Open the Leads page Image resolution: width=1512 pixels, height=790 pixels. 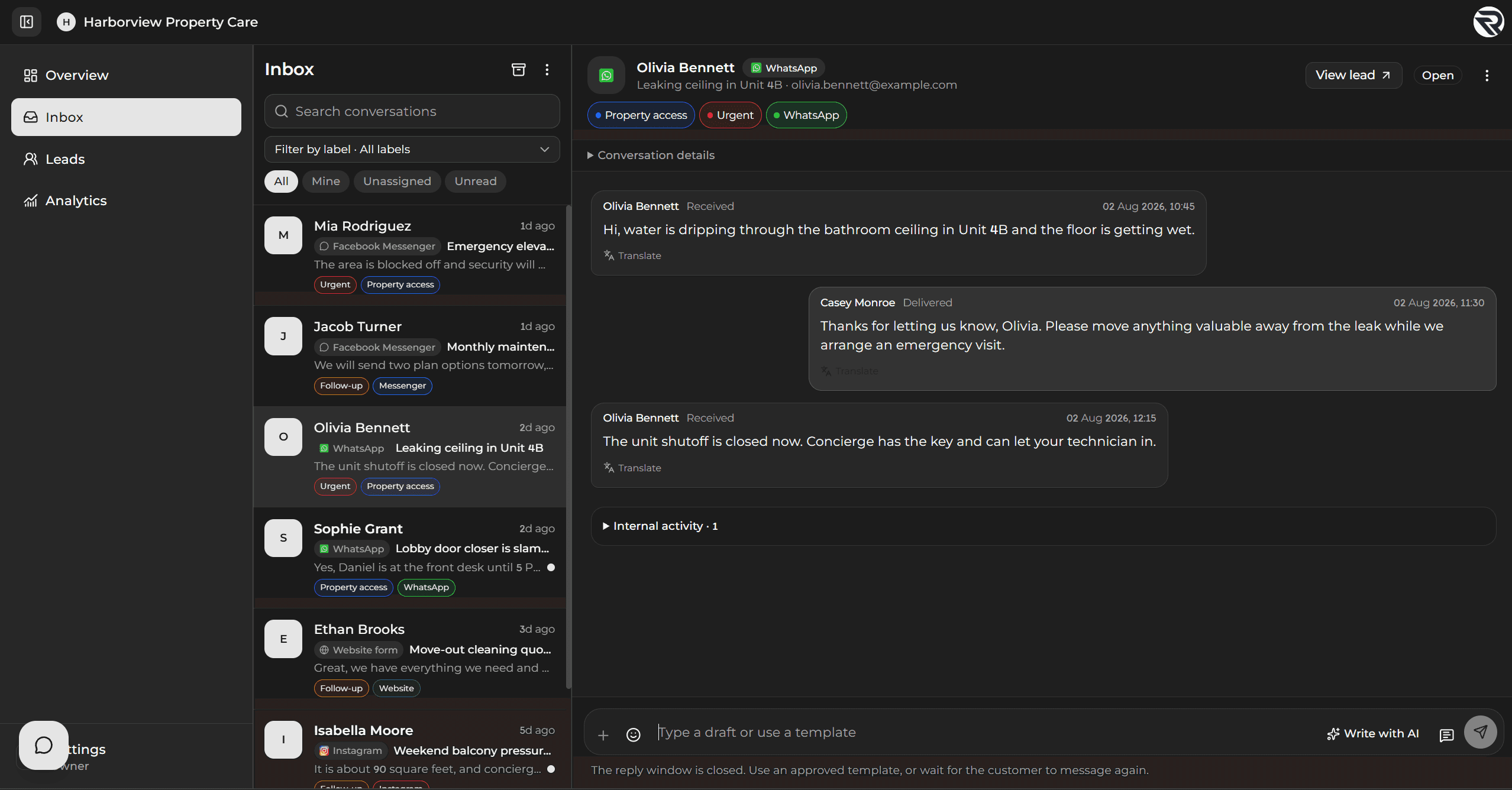(126, 159)
